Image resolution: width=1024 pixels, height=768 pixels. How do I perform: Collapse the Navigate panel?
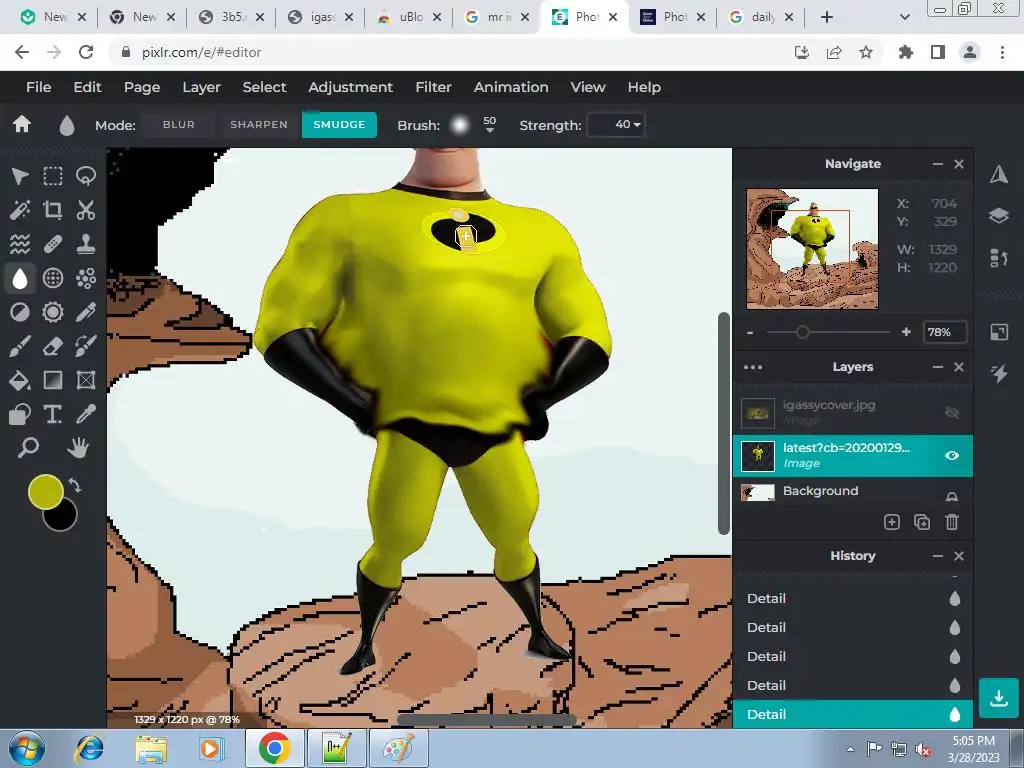point(938,164)
